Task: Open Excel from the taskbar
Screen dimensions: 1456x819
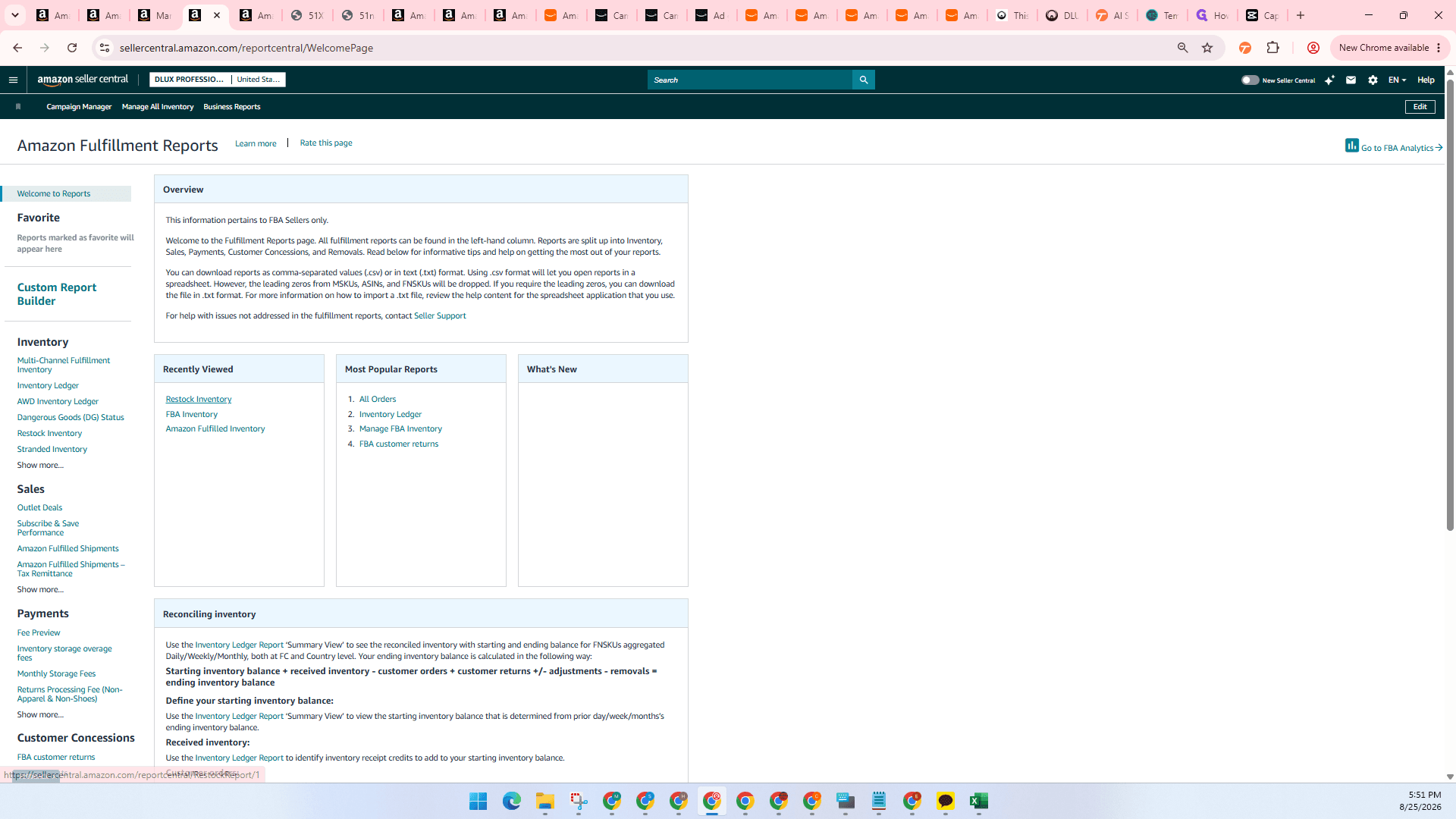Action: click(x=979, y=801)
